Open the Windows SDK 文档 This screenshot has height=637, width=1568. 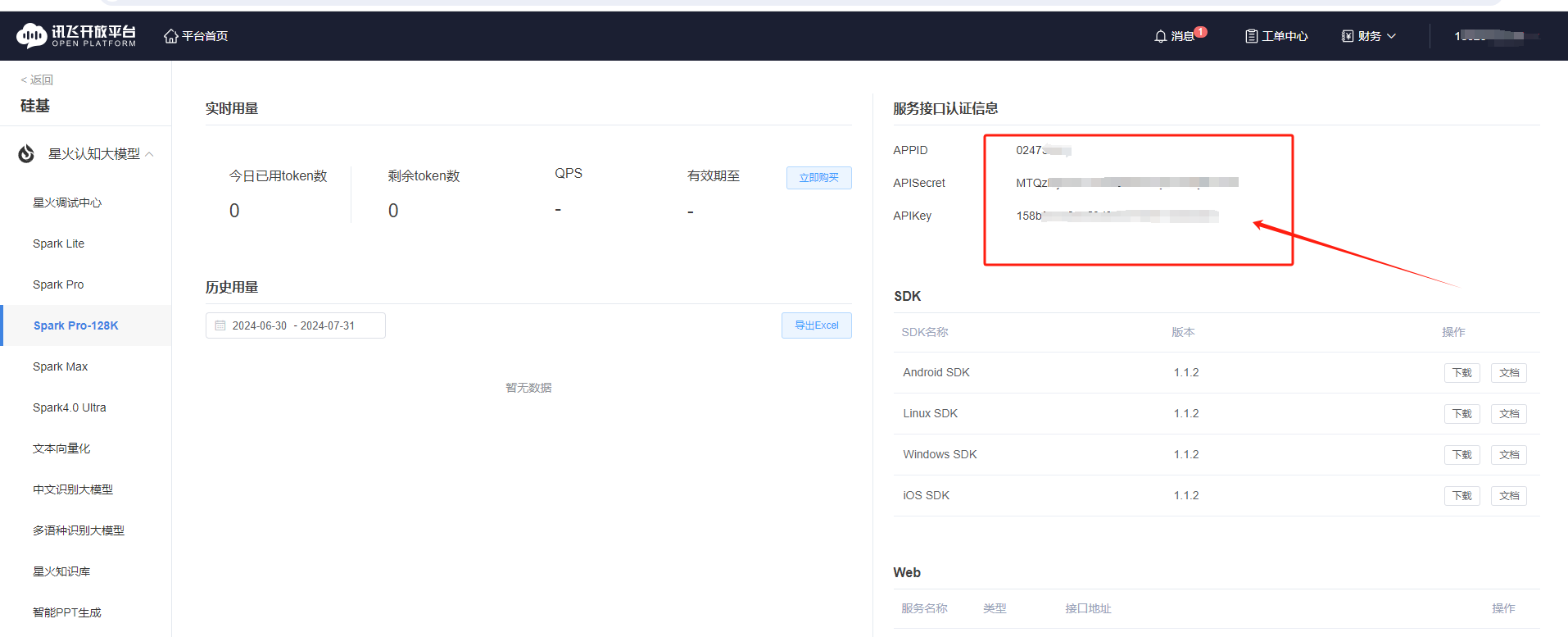1508,455
